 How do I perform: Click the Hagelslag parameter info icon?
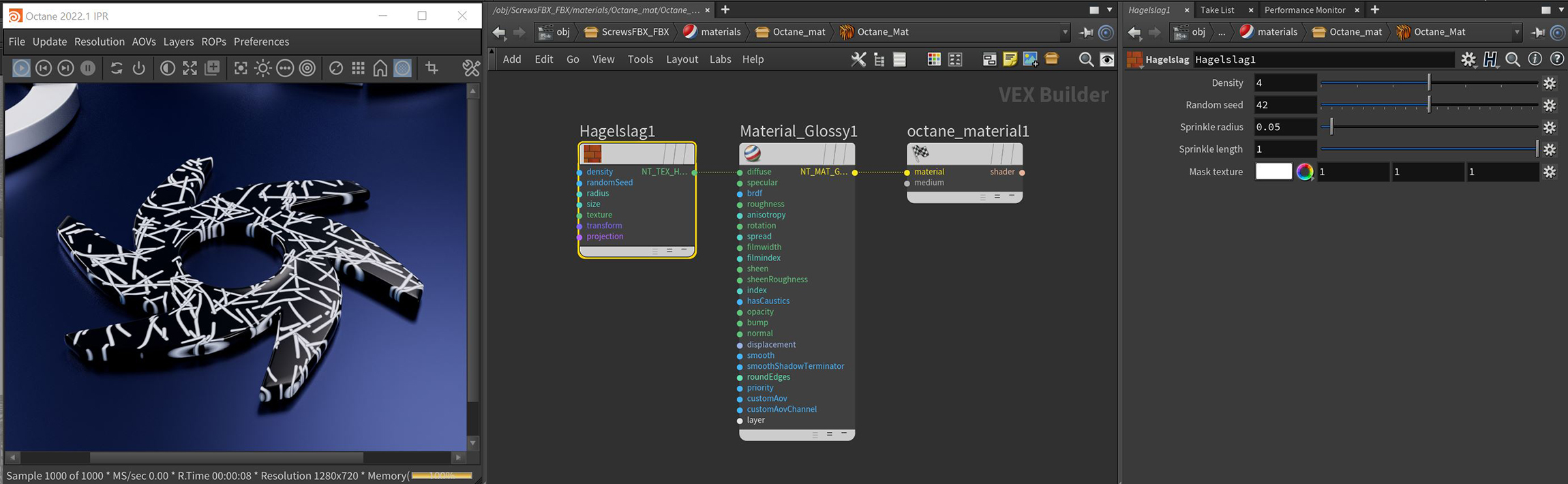coord(1535,59)
